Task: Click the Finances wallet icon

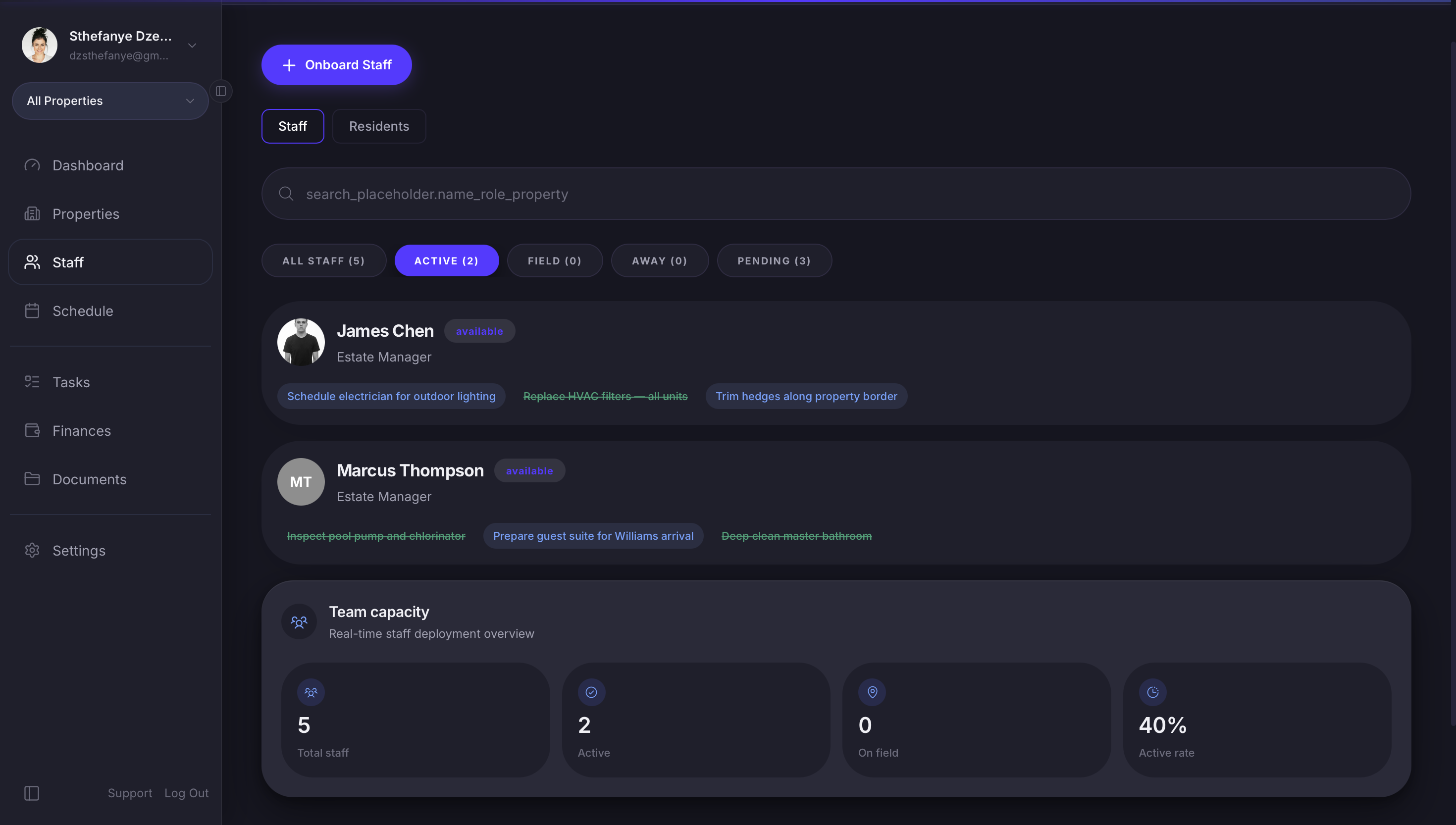Action: (32, 430)
